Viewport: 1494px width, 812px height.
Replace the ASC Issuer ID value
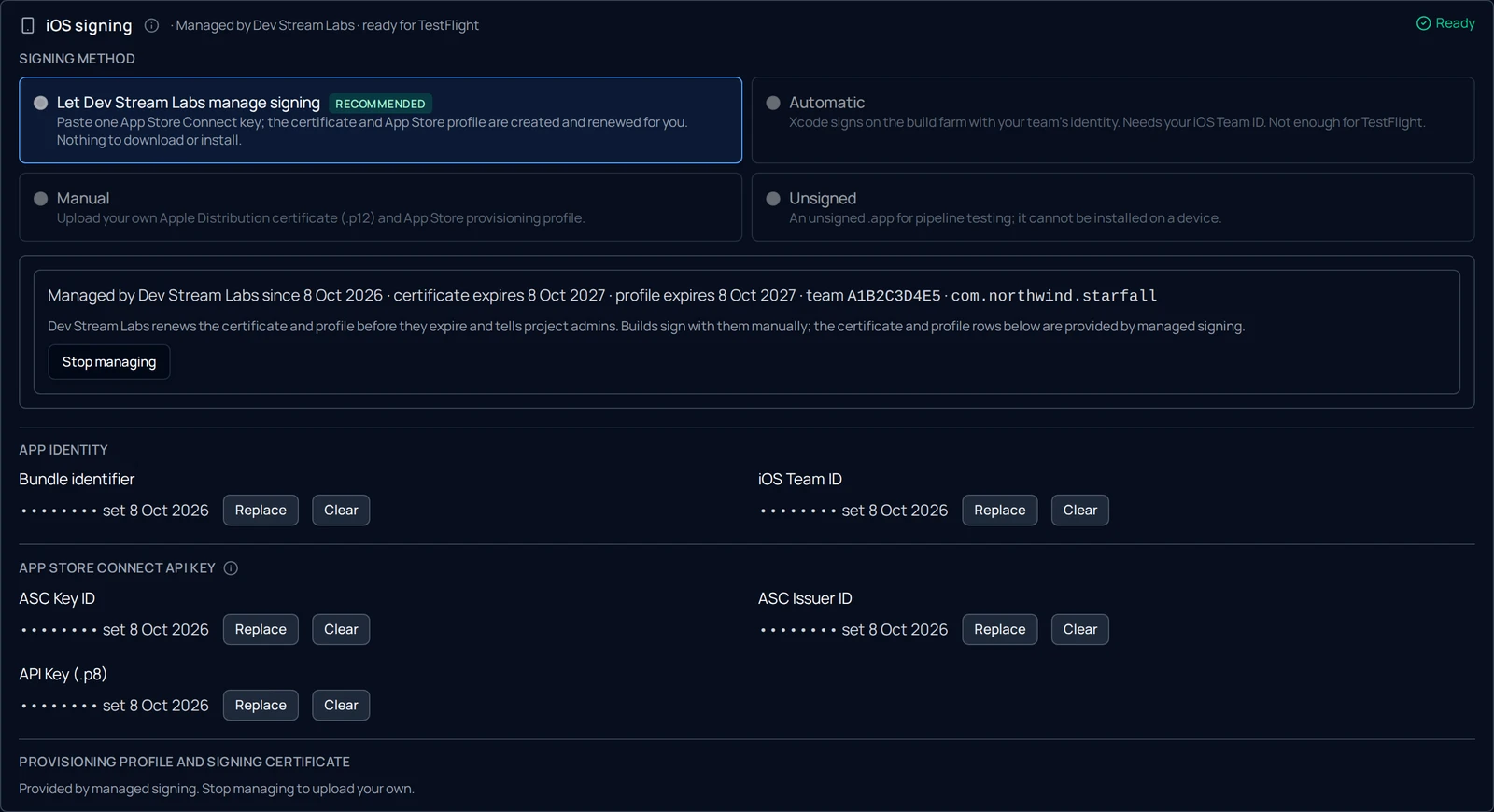pos(1000,630)
